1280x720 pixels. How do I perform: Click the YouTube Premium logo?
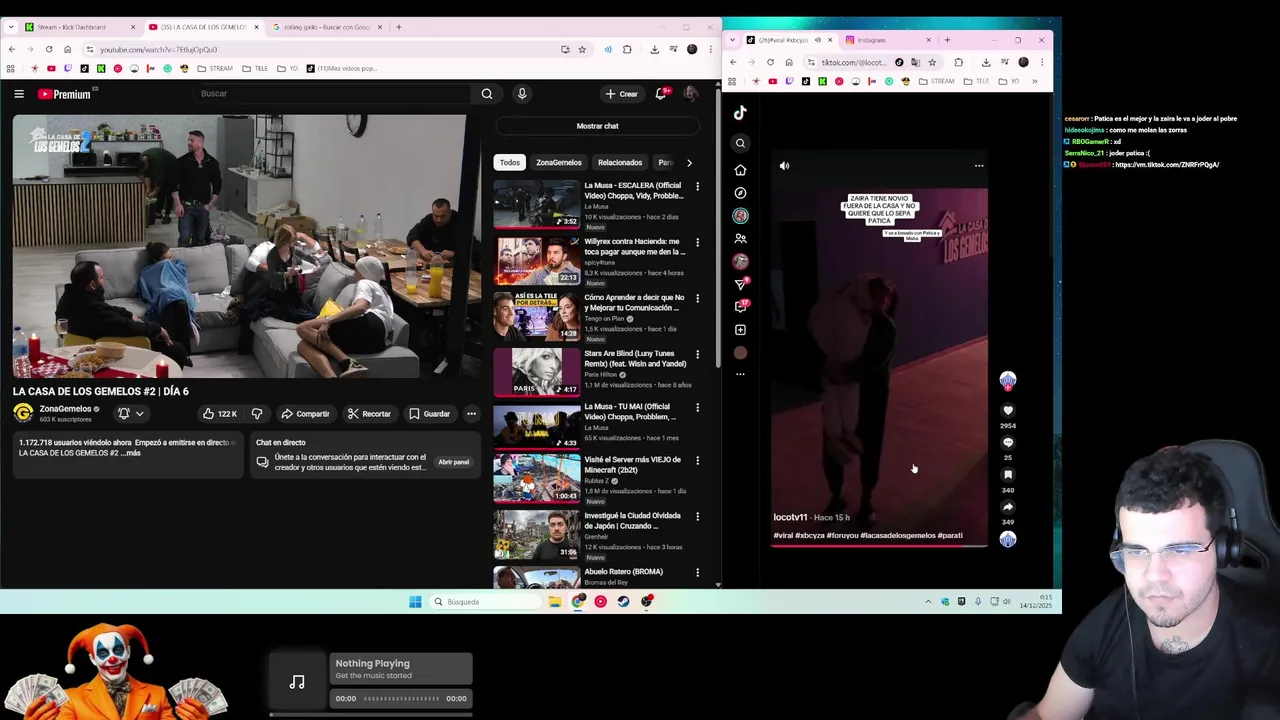click(x=65, y=94)
